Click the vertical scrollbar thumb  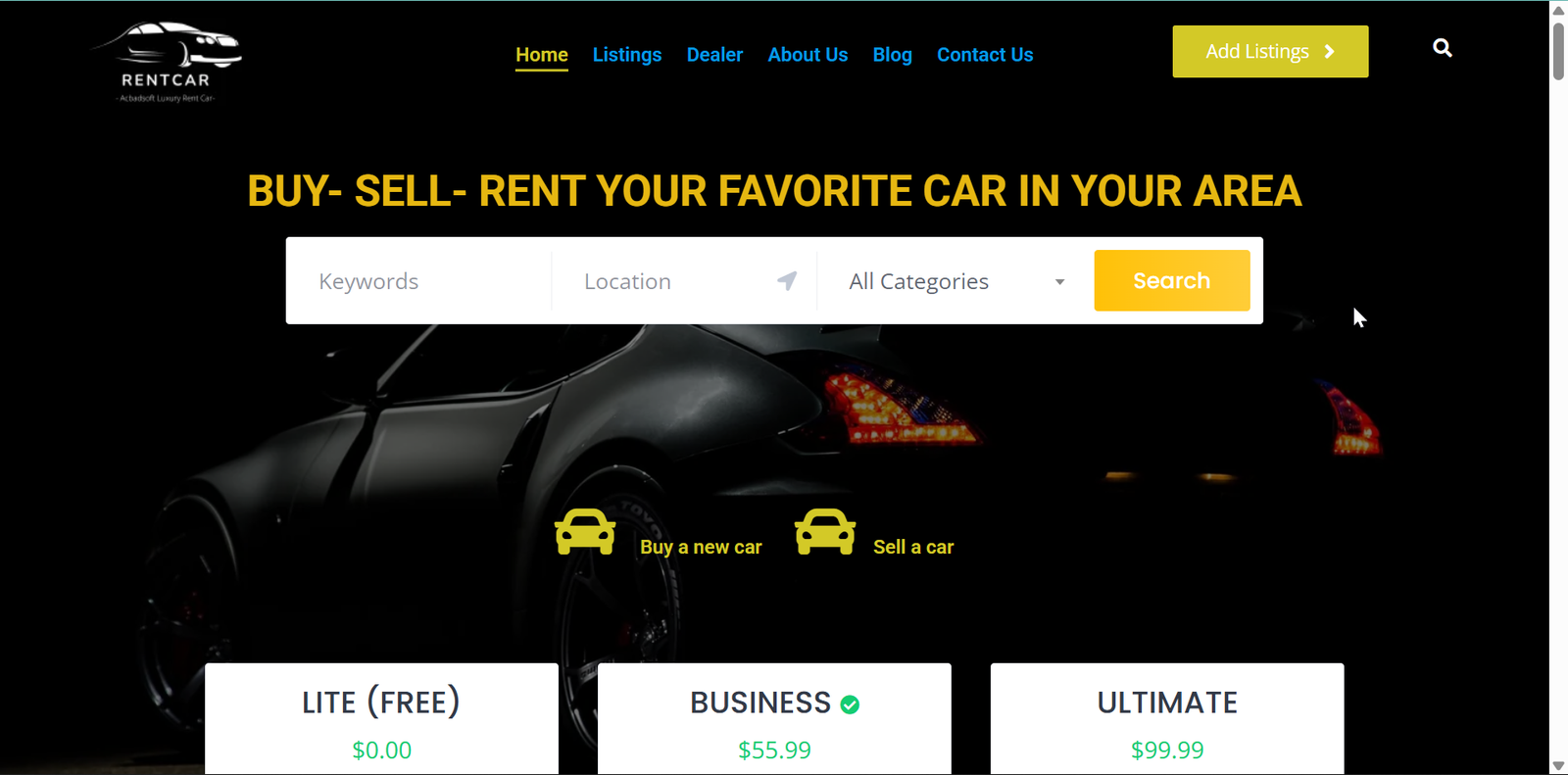coord(1558,51)
